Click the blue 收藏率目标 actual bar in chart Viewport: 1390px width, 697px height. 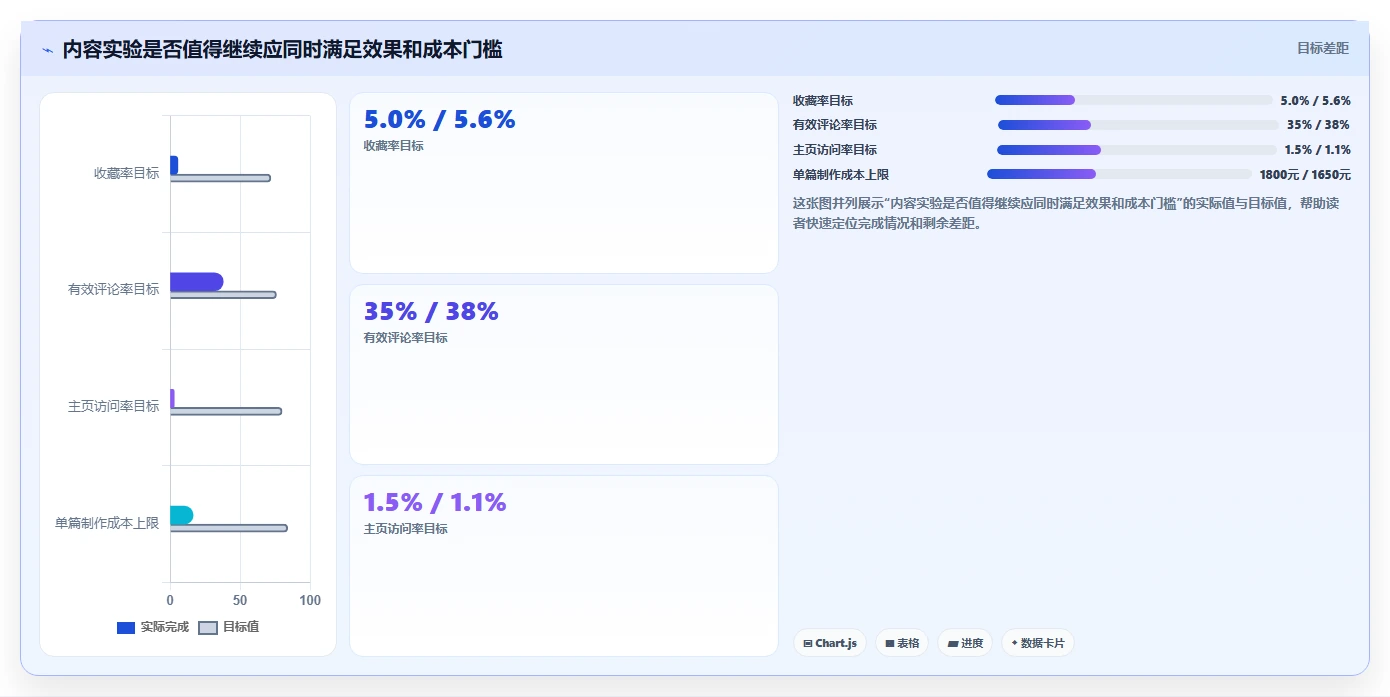click(174, 165)
